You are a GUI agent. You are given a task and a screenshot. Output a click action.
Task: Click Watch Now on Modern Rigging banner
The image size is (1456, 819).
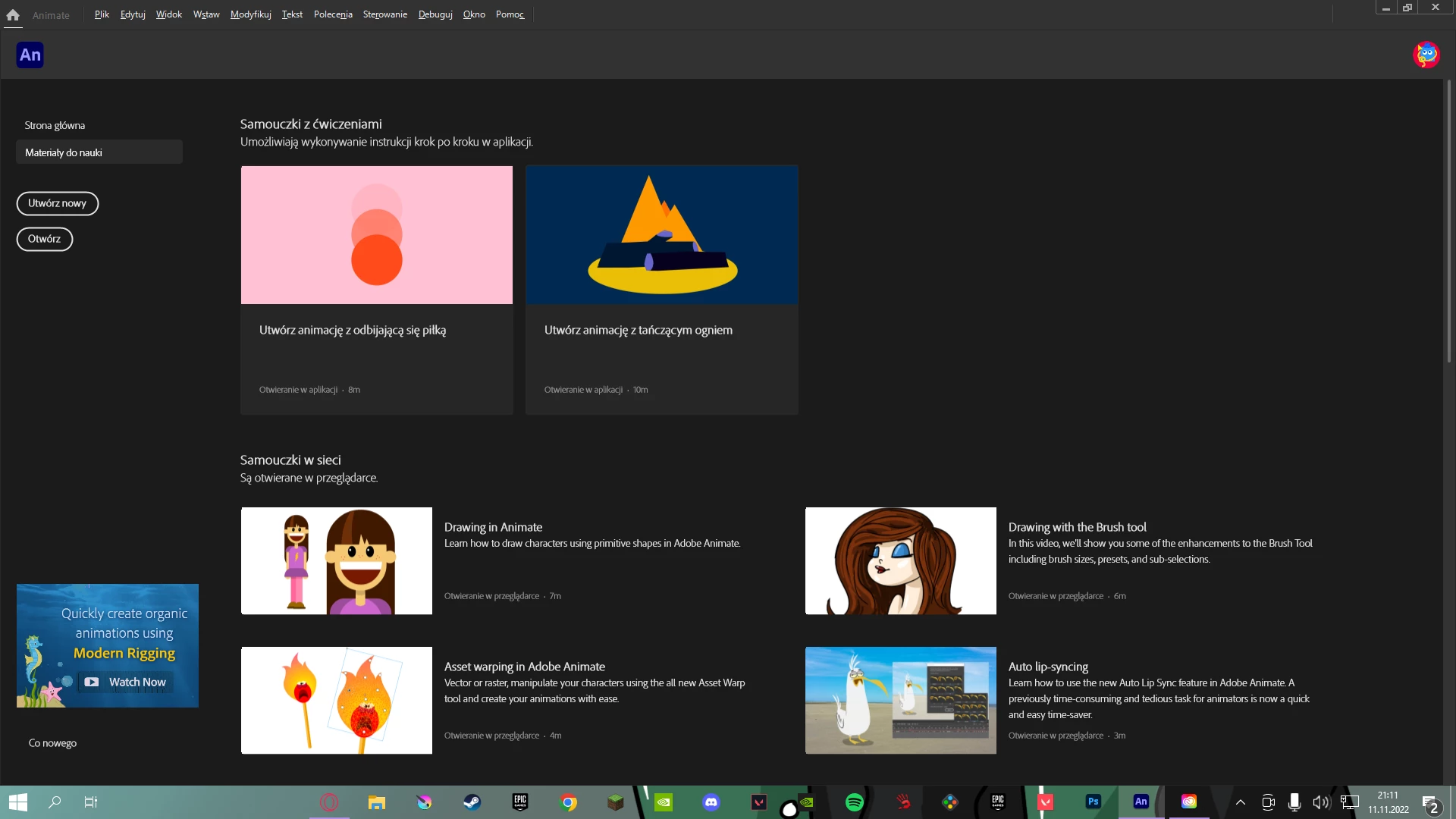pos(126,682)
